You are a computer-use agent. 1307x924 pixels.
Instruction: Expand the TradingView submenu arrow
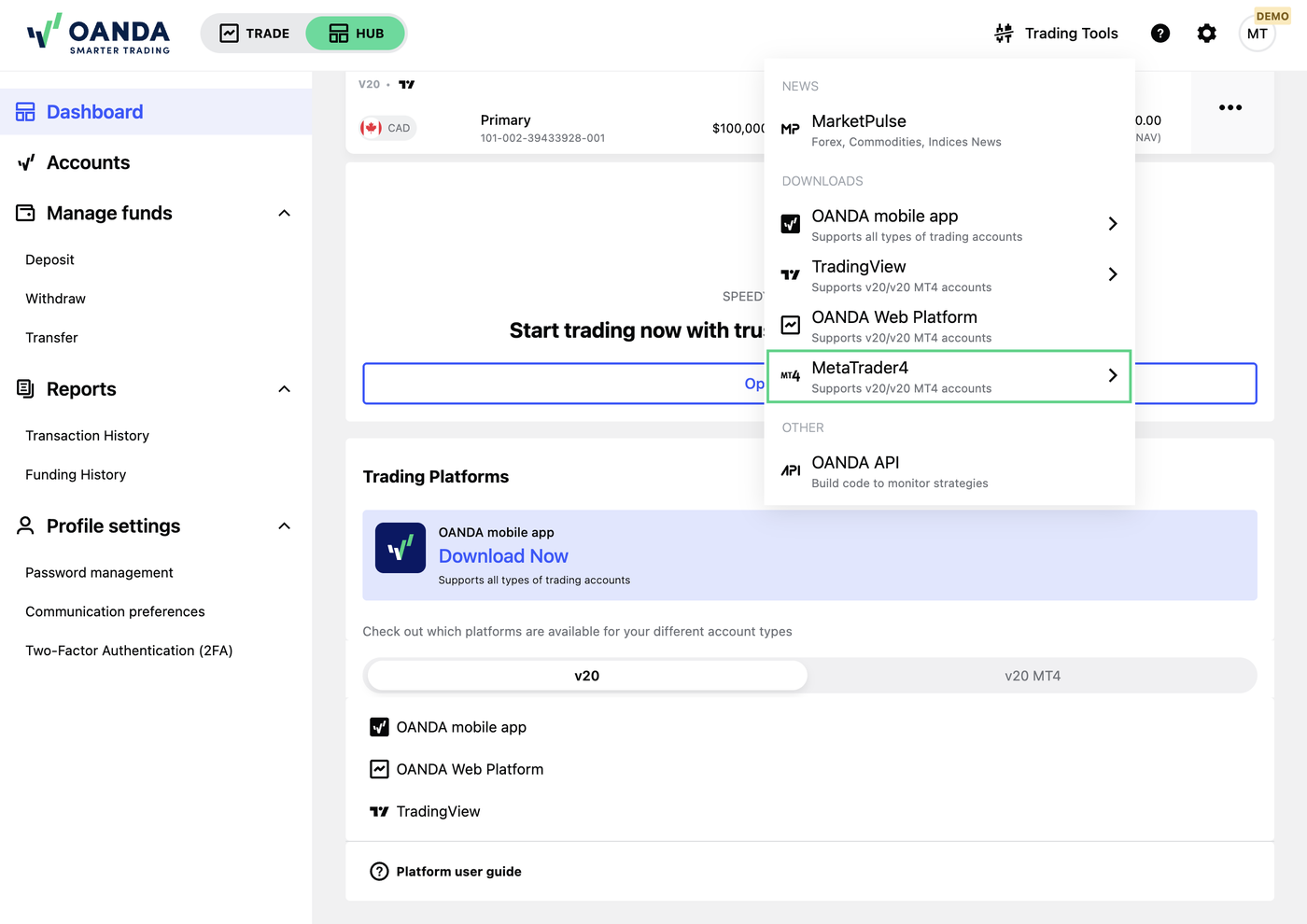1113,274
